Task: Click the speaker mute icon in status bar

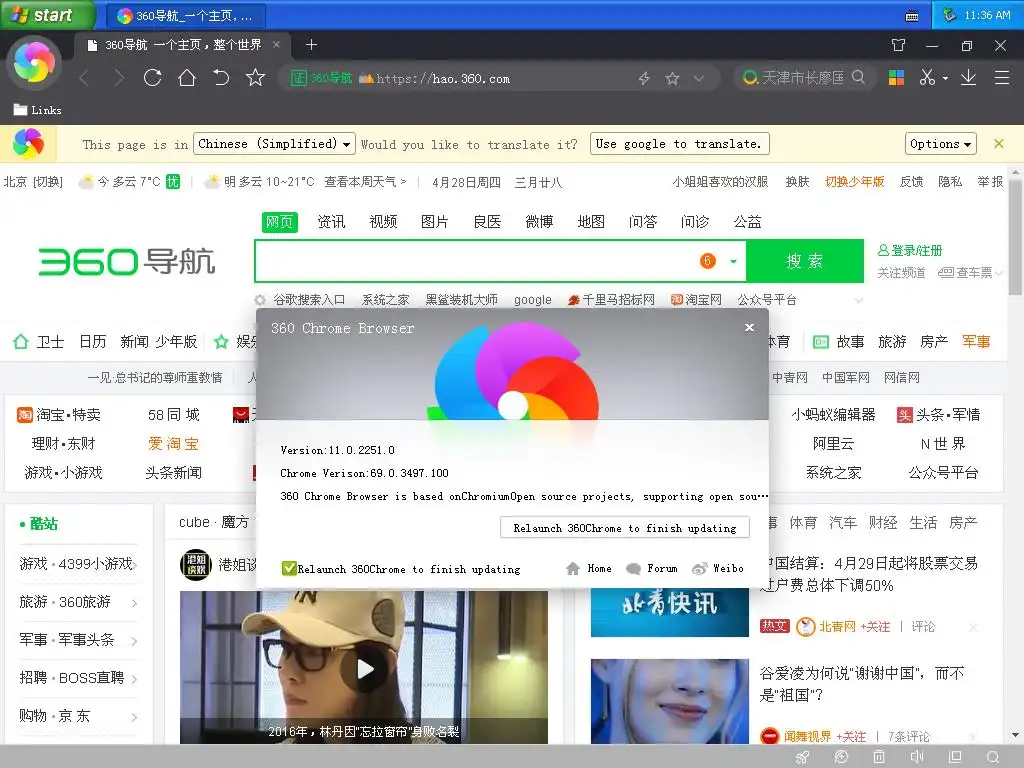Action: pyautogui.click(x=917, y=757)
